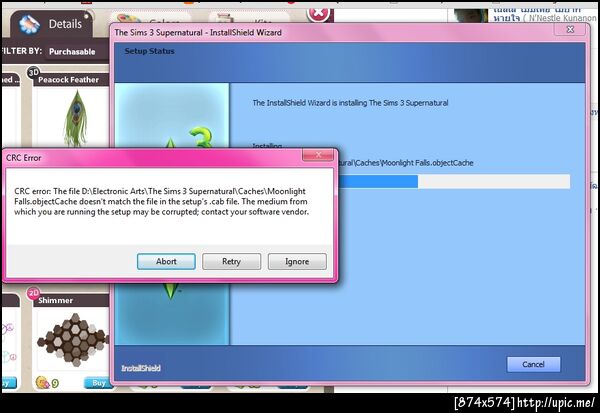The image size is (600, 413).
Task: Select the Peacock Feather item thumbnail
Action: coord(76,118)
